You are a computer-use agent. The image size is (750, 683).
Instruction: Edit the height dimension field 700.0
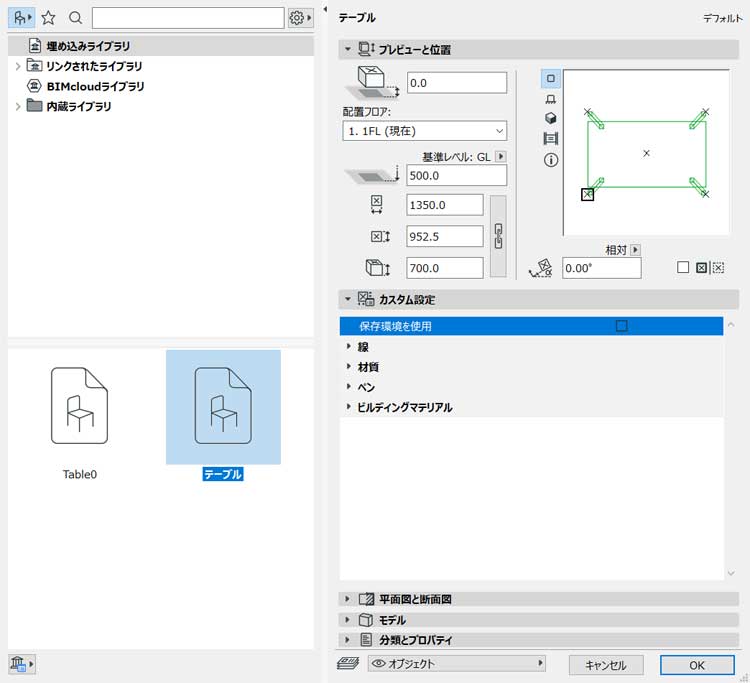pyautogui.click(x=444, y=268)
